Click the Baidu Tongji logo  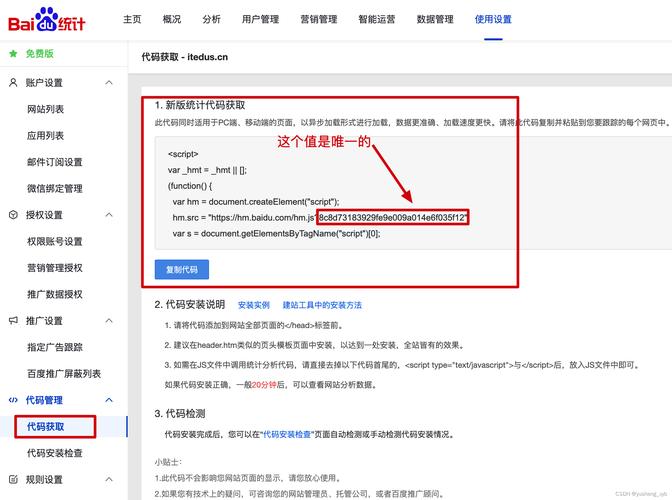click(47, 20)
